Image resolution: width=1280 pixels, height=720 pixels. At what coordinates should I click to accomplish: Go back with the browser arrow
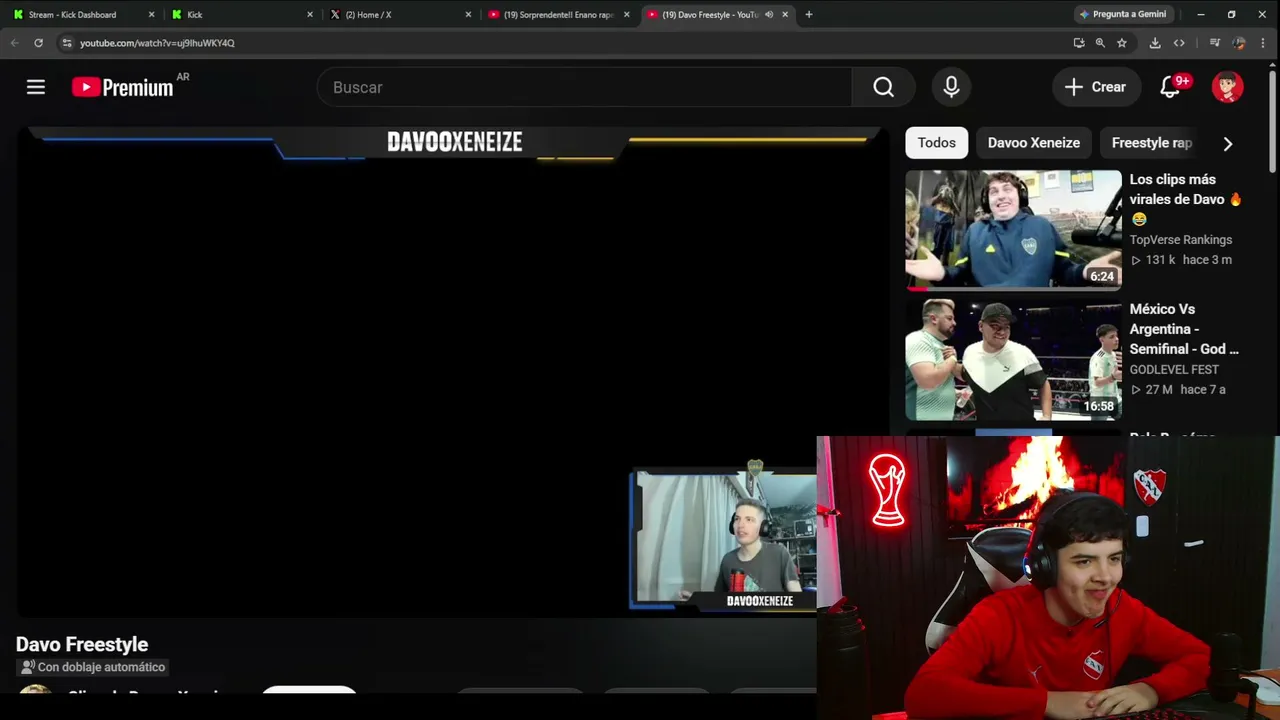[14, 43]
